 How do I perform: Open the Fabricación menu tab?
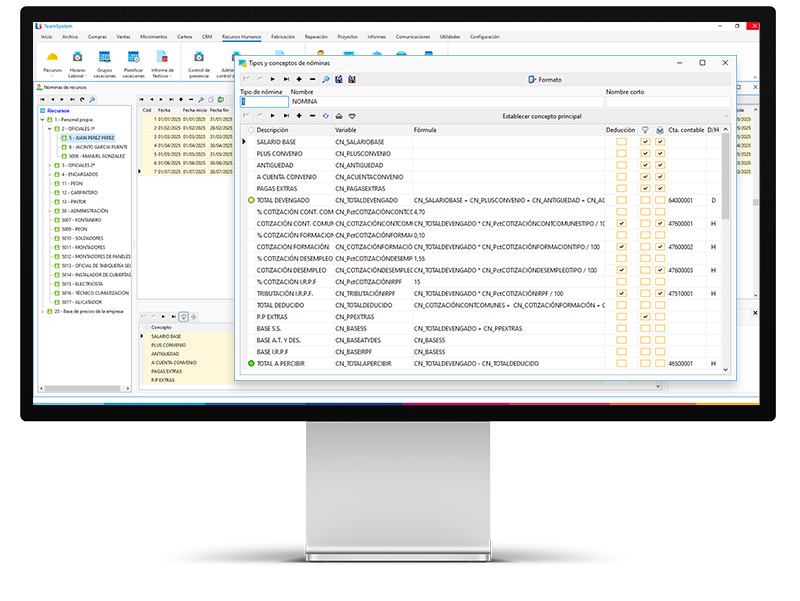283,36
